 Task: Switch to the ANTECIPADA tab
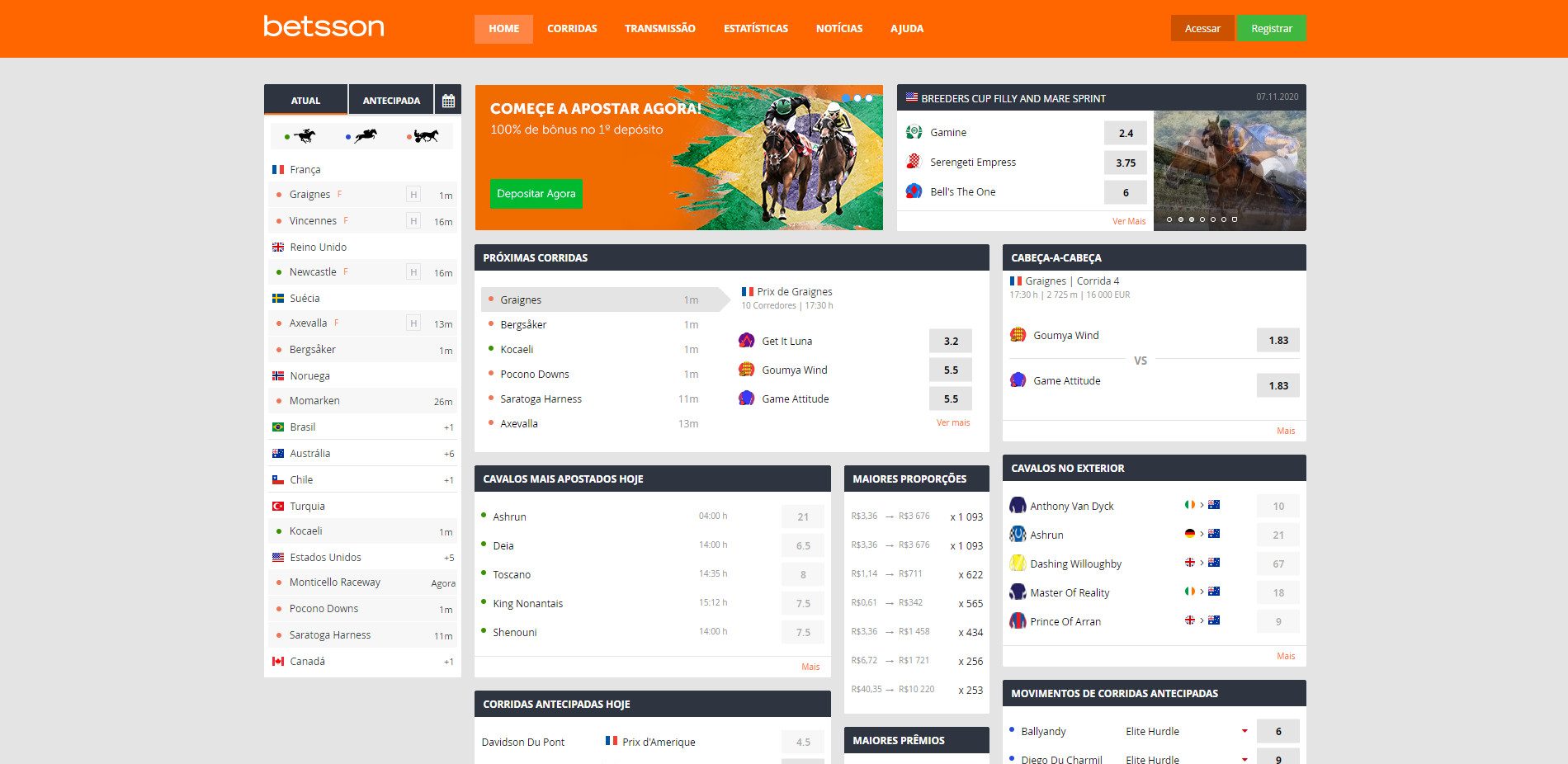tap(391, 101)
